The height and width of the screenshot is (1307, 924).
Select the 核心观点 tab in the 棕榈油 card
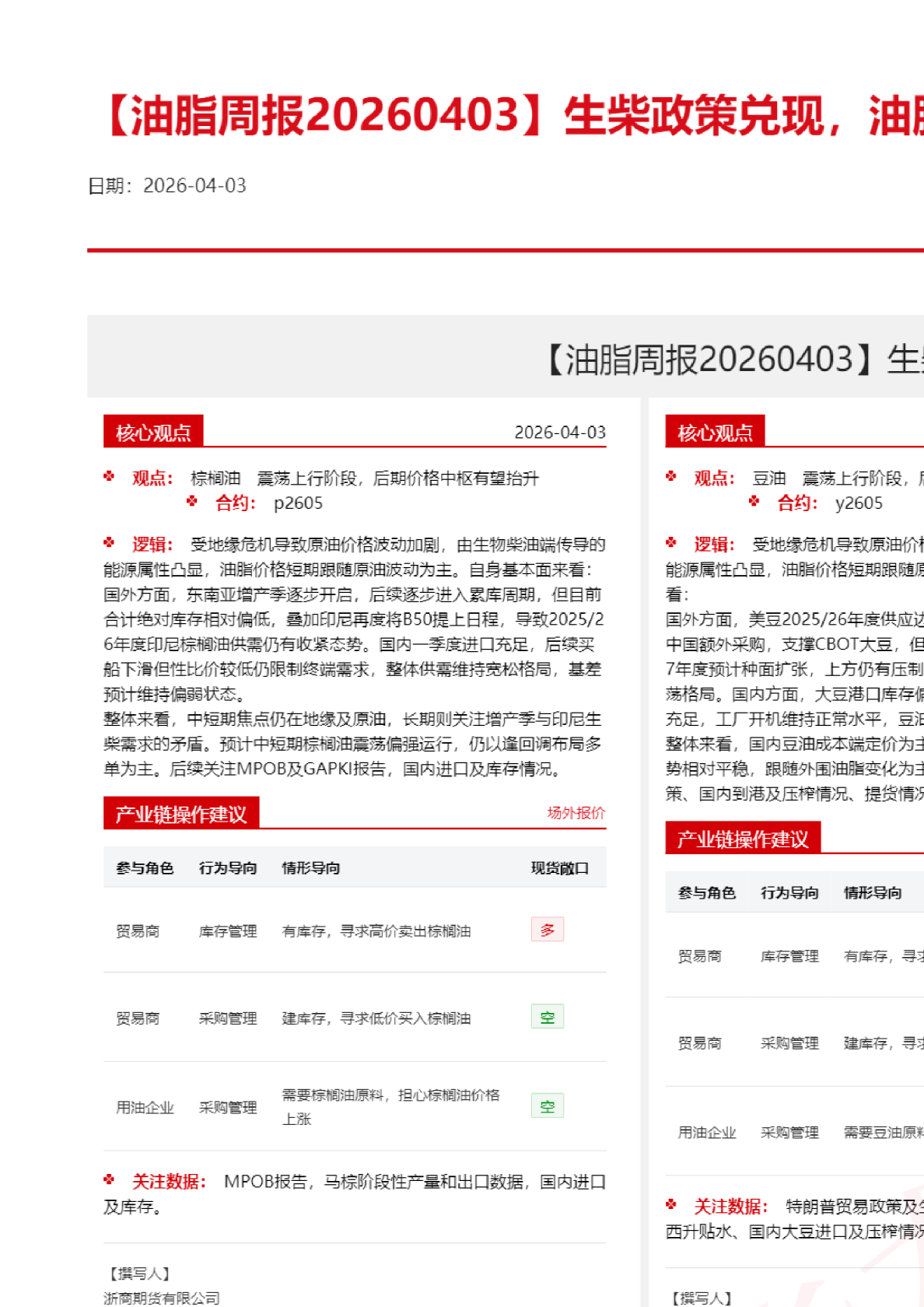click(x=153, y=432)
